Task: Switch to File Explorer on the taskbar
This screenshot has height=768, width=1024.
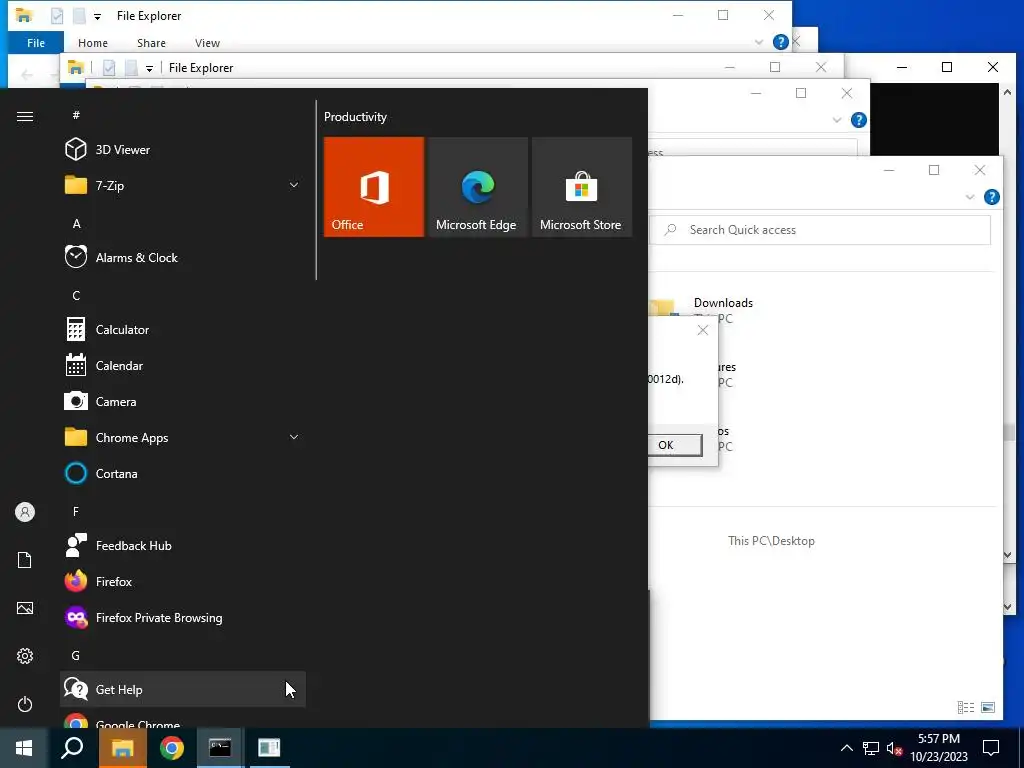Action: [x=122, y=748]
